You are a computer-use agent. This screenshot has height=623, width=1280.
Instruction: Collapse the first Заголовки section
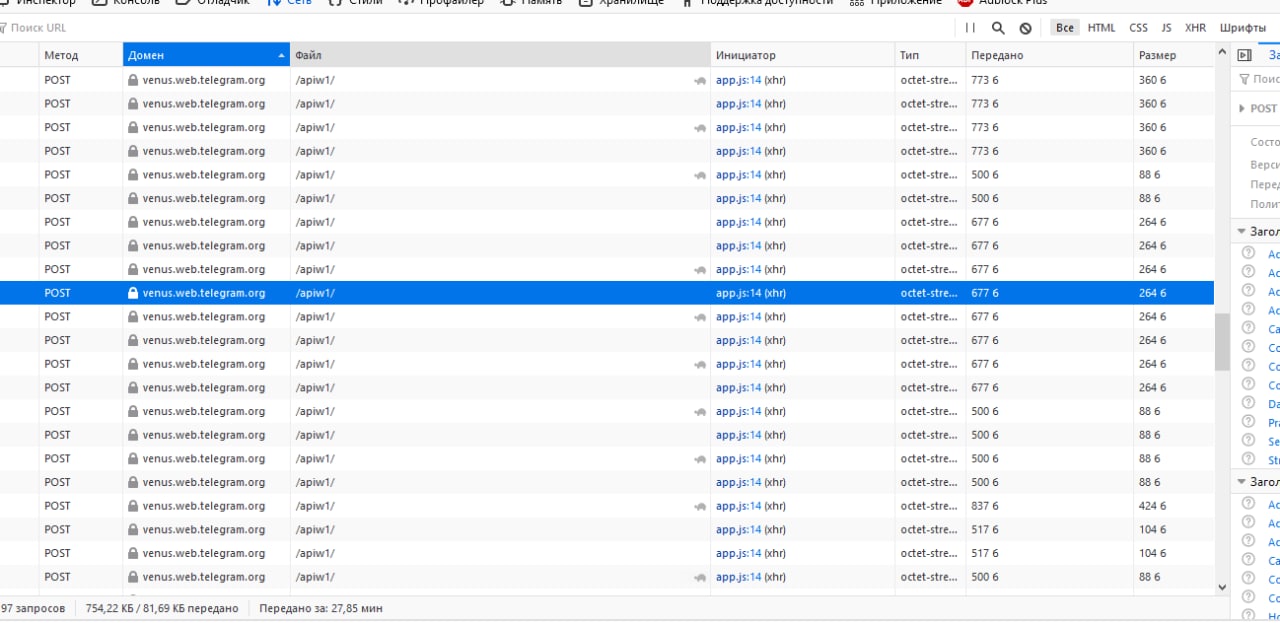click(1242, 231)
